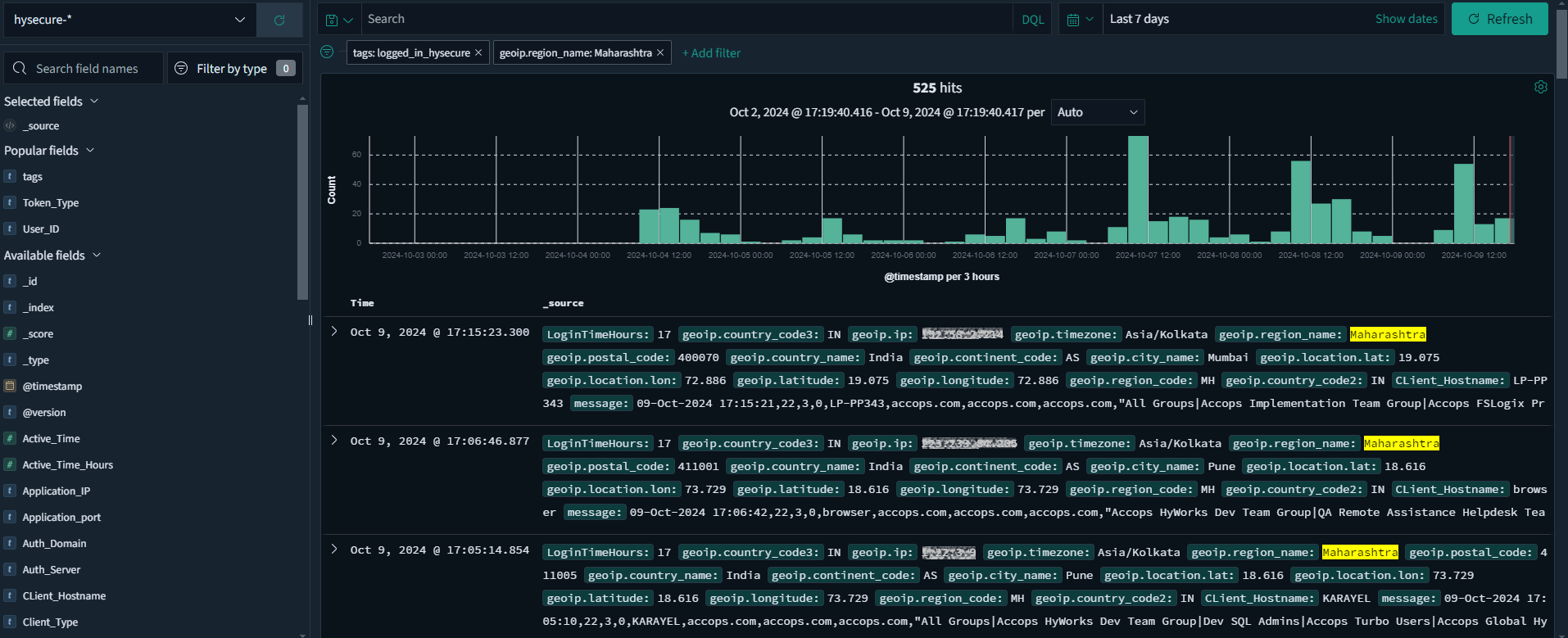Click the Add filter link
Screen dimensions: 1568x638
711,53
